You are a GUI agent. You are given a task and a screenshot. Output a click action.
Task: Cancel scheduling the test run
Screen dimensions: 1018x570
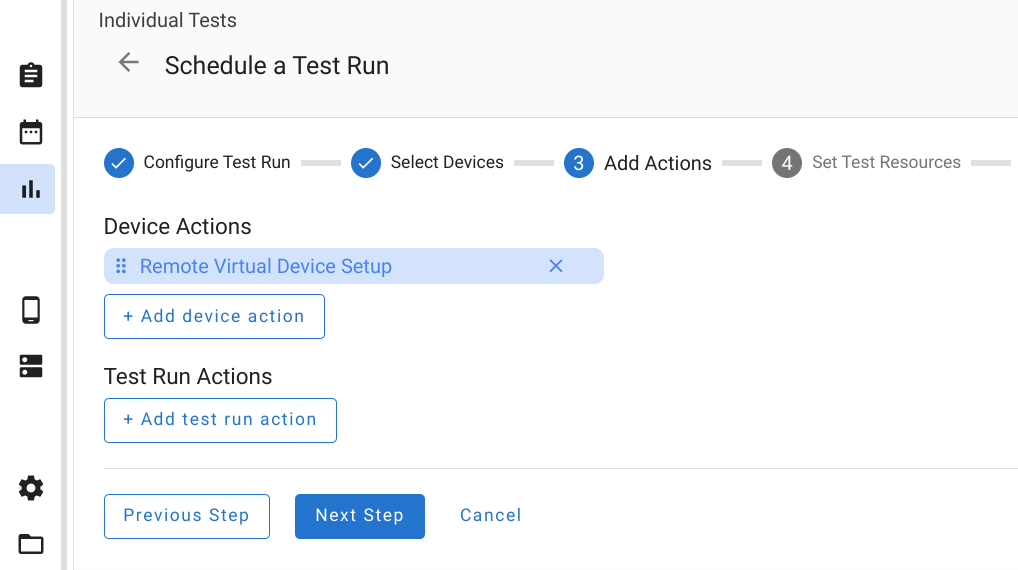(490, 516)
